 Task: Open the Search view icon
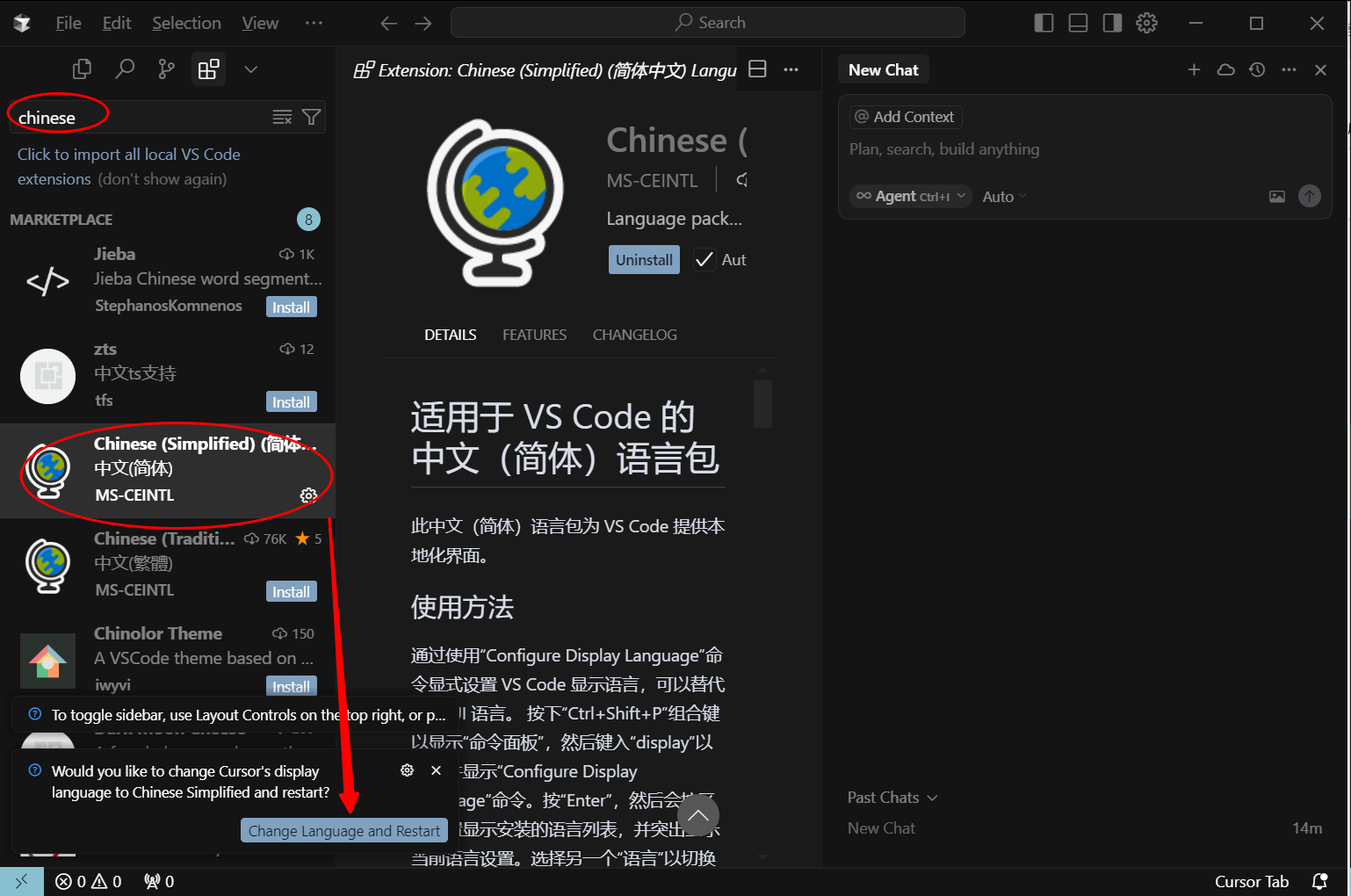[x=125, y=69]
